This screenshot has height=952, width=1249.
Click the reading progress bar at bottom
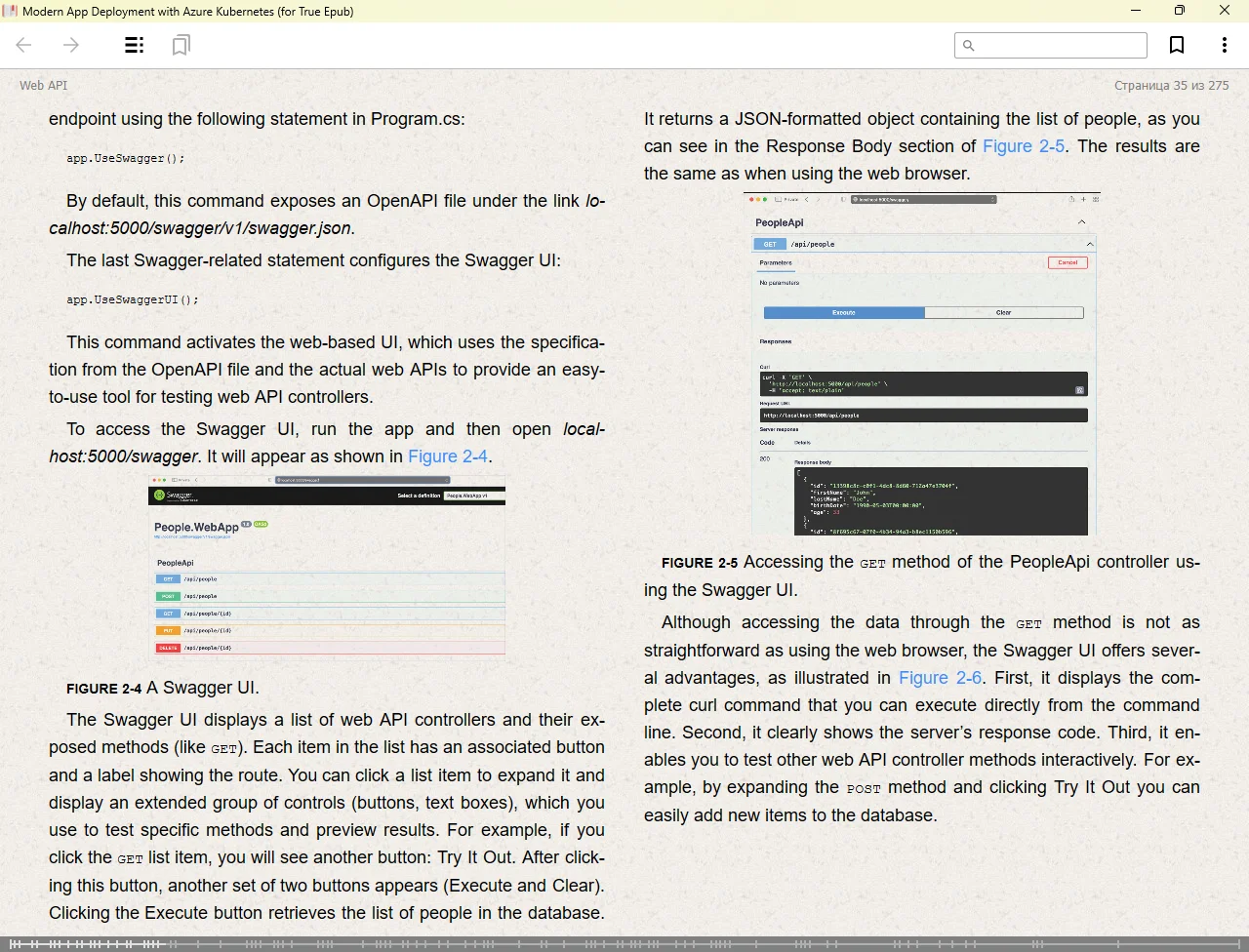click(x=624, y=943)
